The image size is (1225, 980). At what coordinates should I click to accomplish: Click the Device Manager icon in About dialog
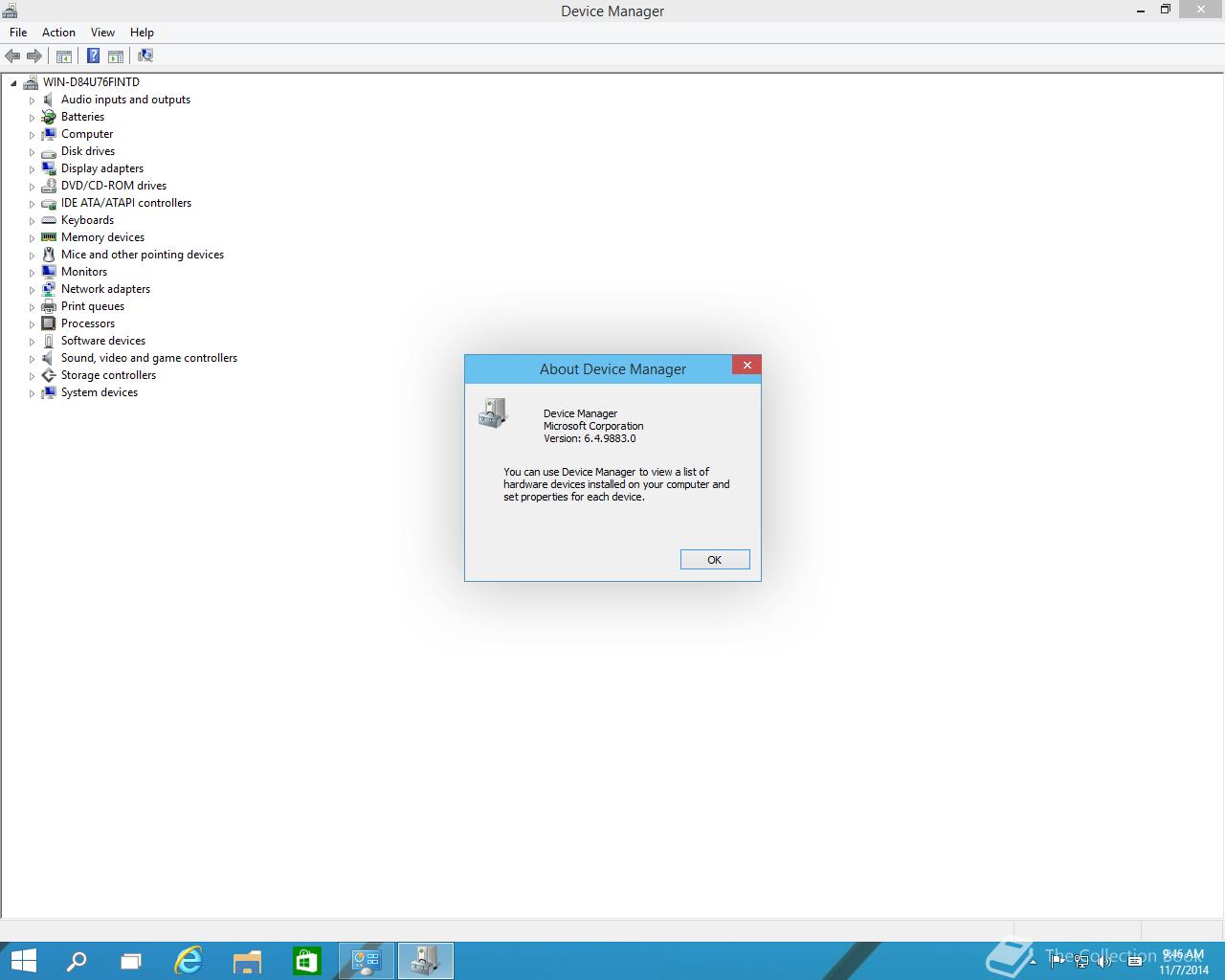pos(492,413)
